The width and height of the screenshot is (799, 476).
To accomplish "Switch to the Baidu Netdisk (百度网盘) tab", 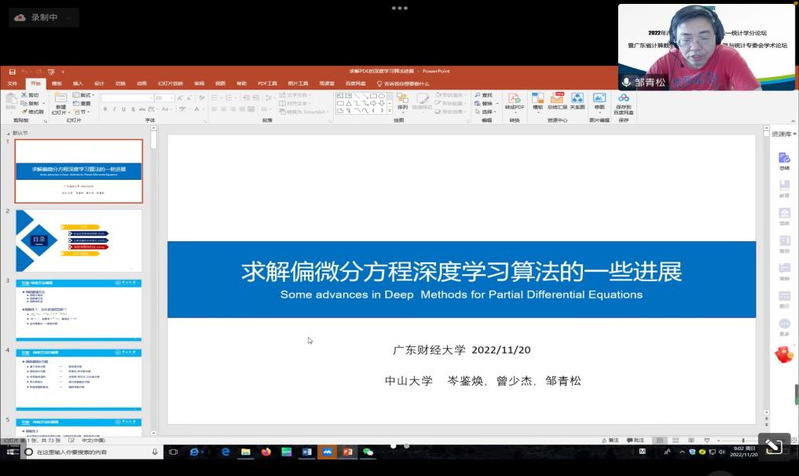I will (x=355, y=84).
